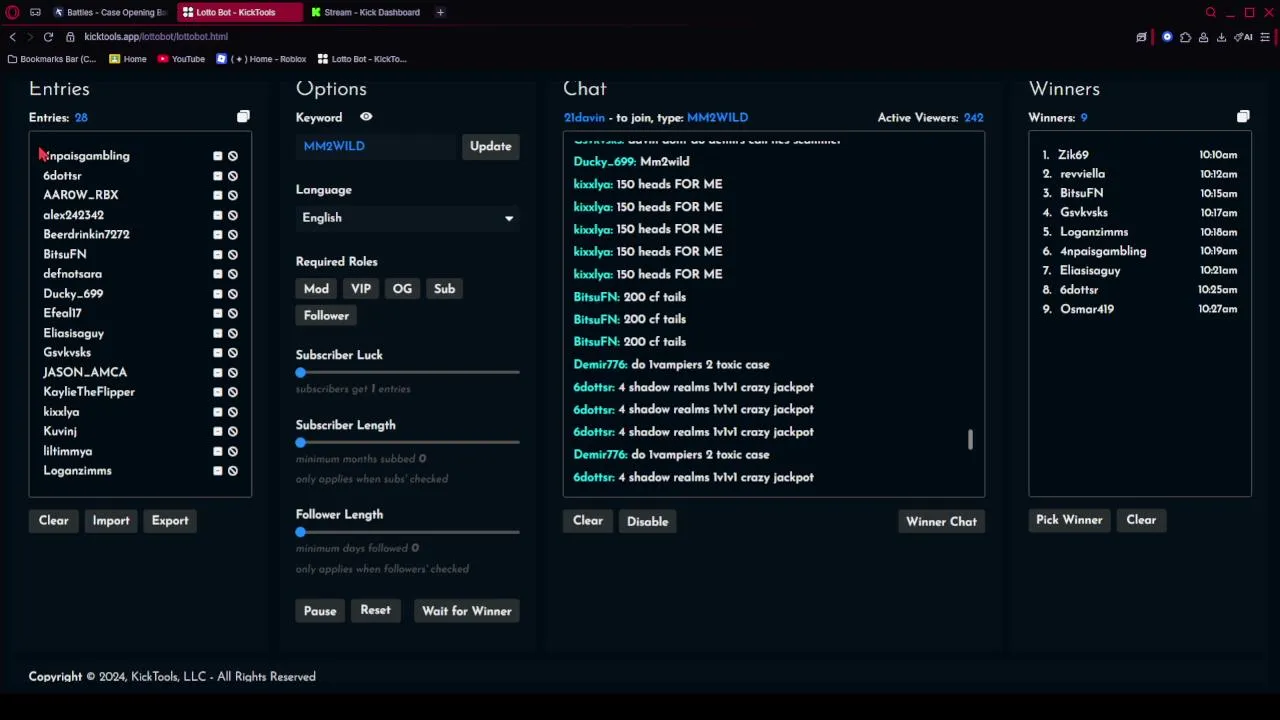Toggle the Sub required role

pos(444,289)
